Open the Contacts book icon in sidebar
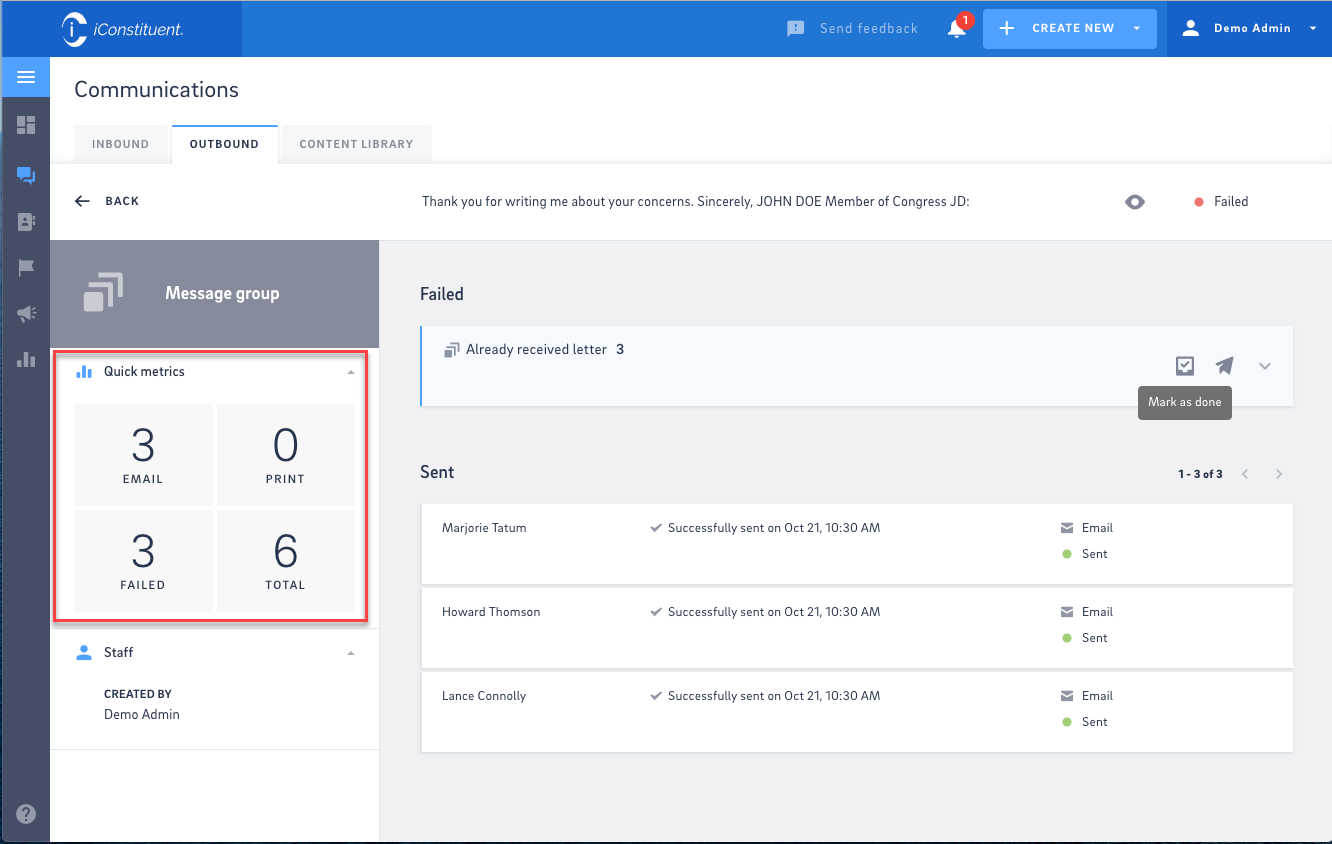1332x844 pixels. (x=26, y=222)
